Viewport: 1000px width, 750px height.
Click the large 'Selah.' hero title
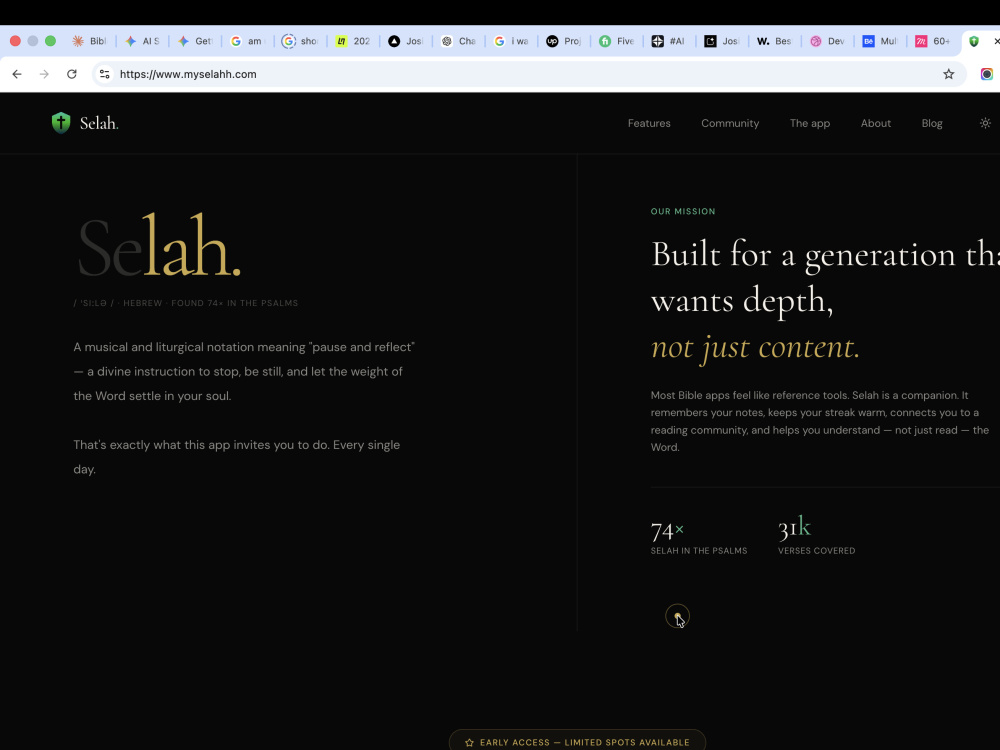(x=159, y=247)
